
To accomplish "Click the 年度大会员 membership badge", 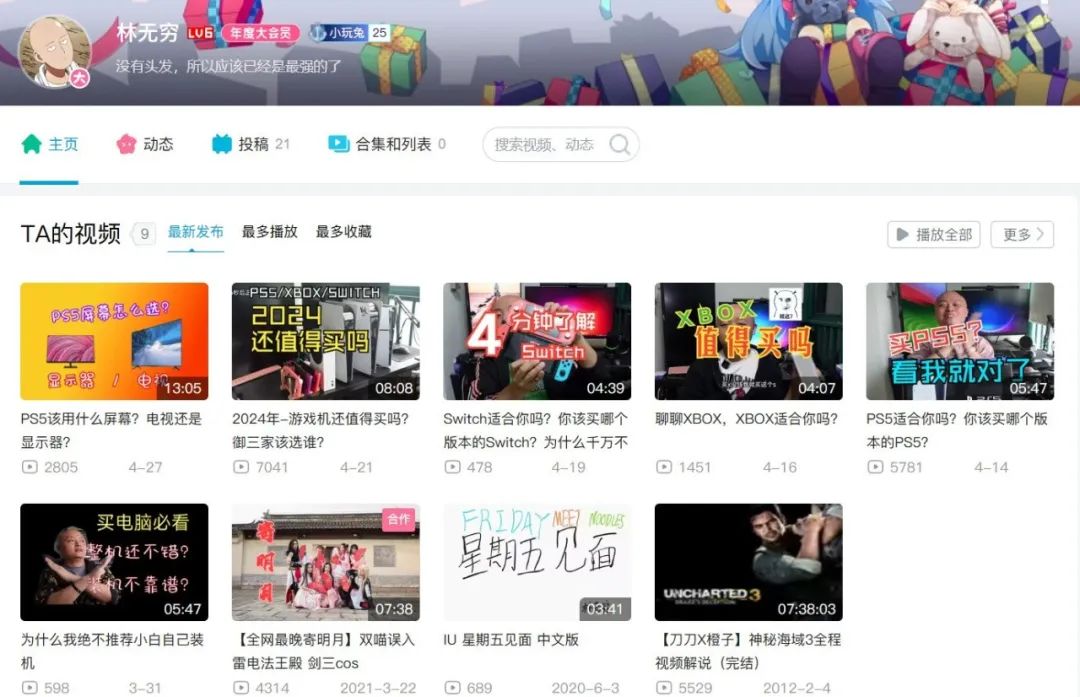I will [x=261, y=33].
